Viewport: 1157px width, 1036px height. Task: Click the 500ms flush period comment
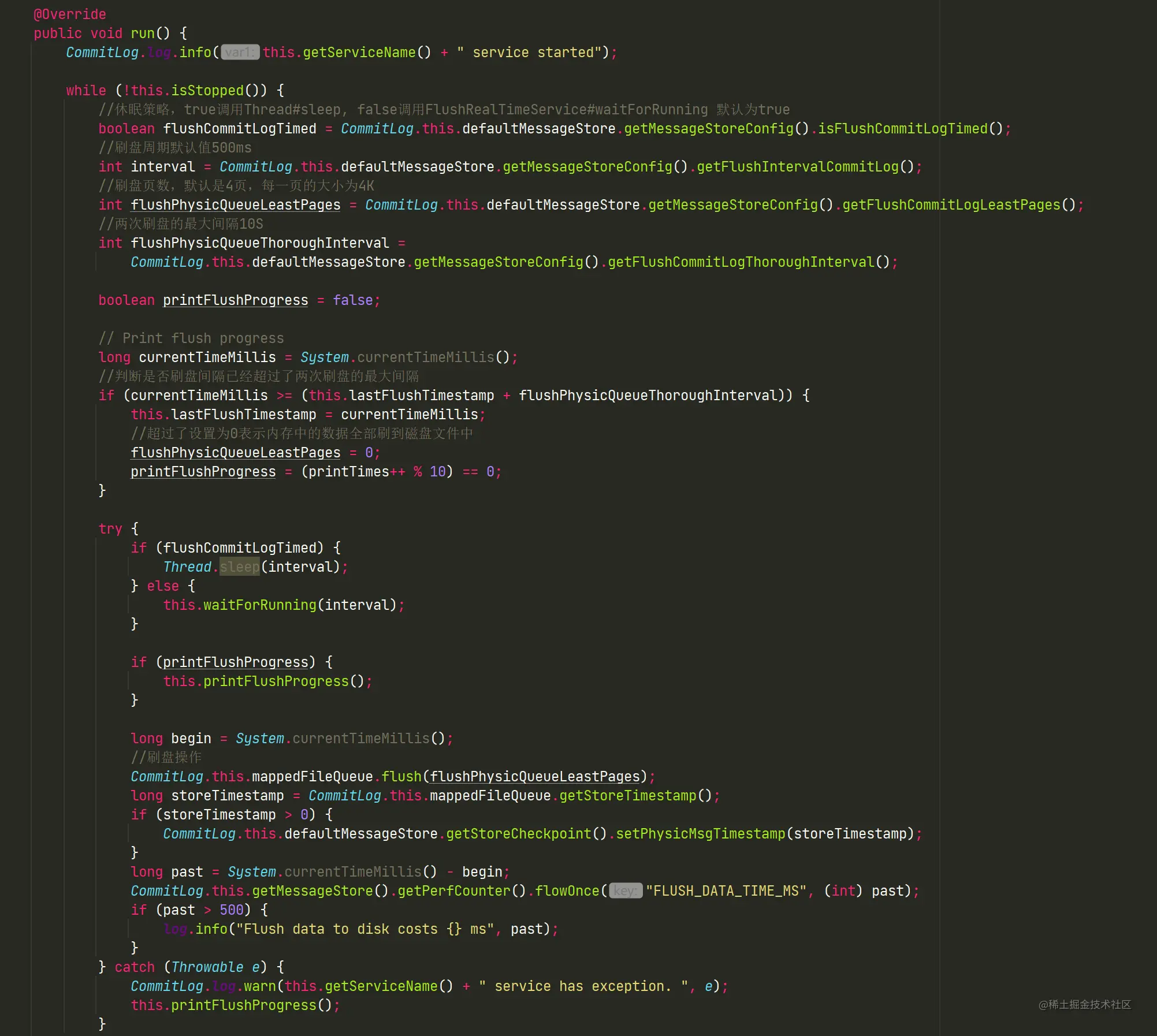tap(175, 147)
